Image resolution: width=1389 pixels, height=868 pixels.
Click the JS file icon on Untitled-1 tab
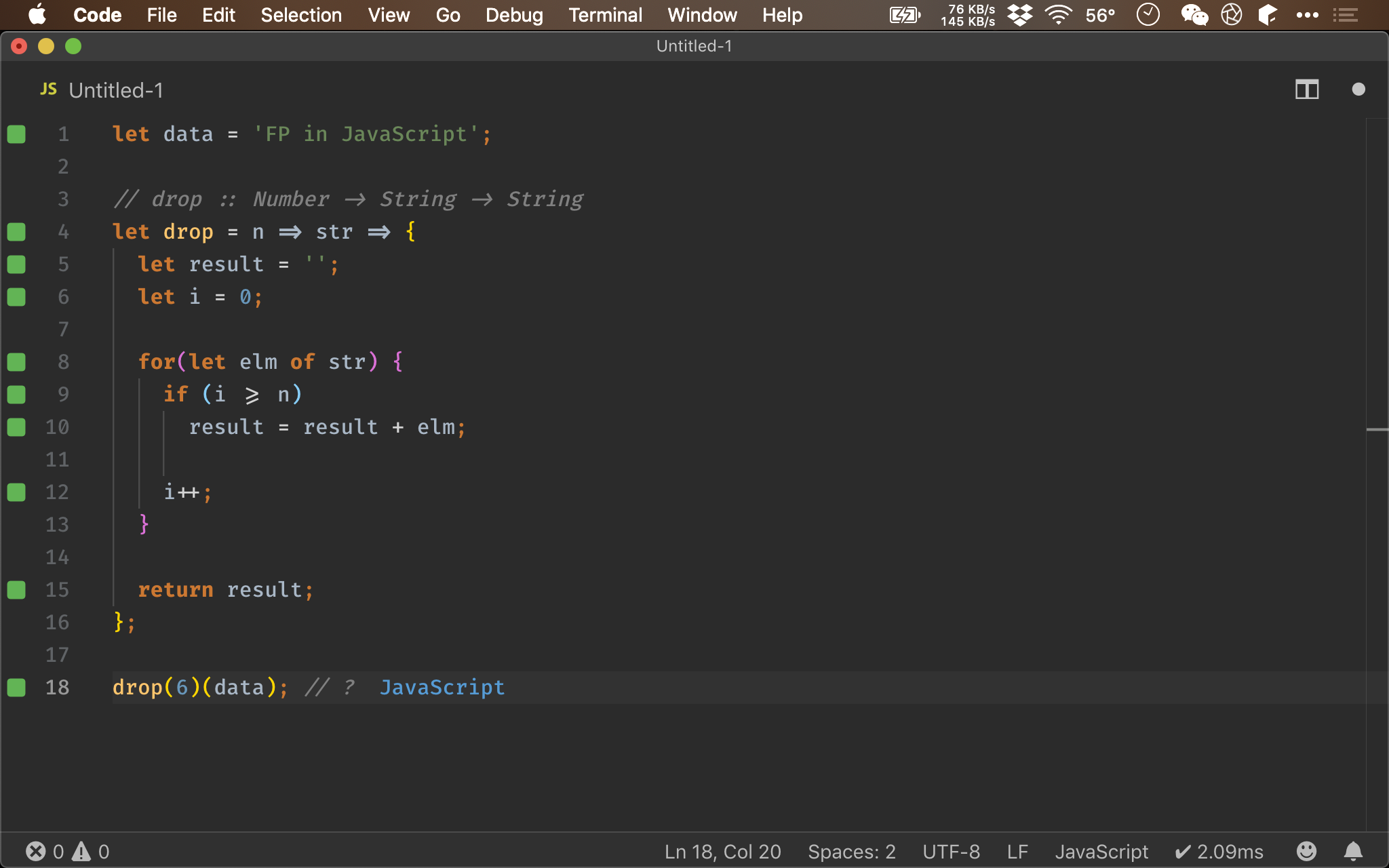[x=48, y=90]
